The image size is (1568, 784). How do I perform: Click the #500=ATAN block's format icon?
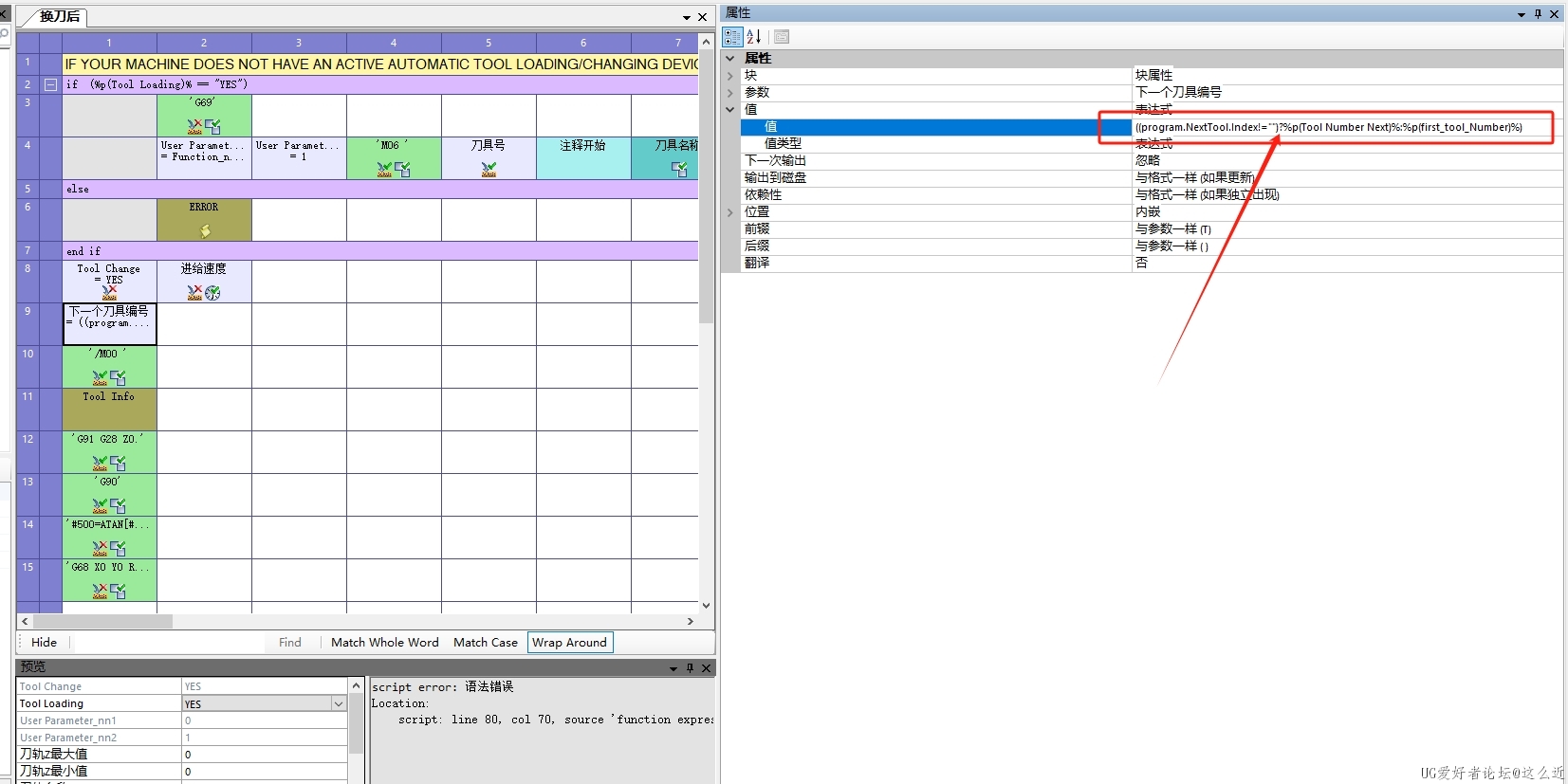[x=118, y=548]
